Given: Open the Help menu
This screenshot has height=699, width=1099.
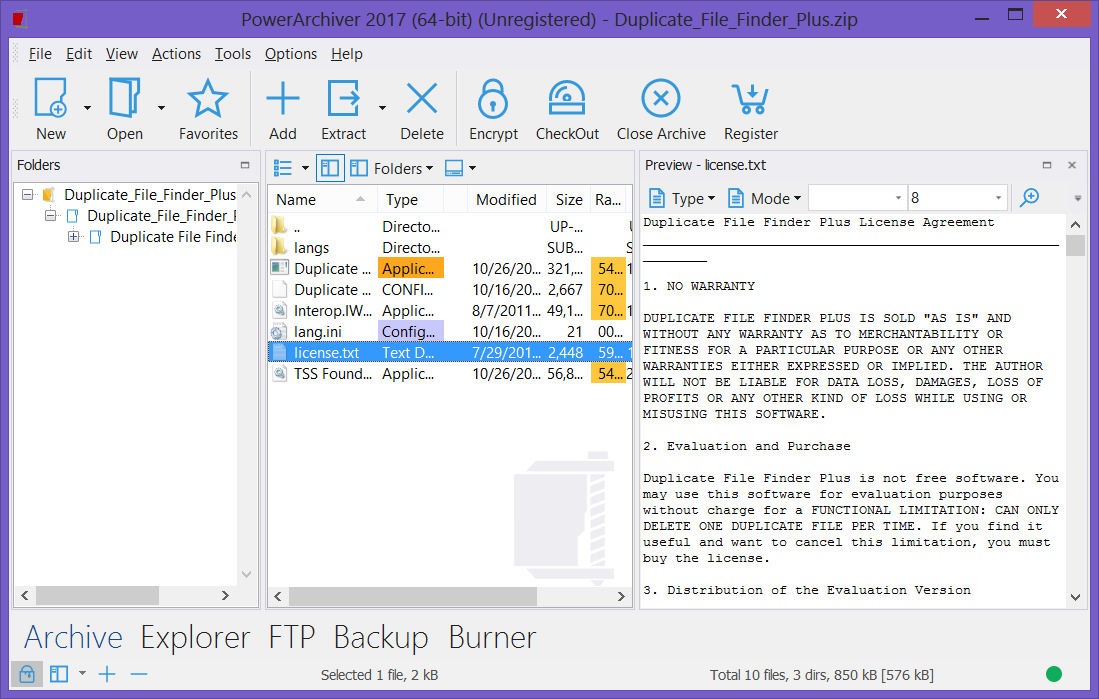Looking at the screenshot, I should point(346,54).
